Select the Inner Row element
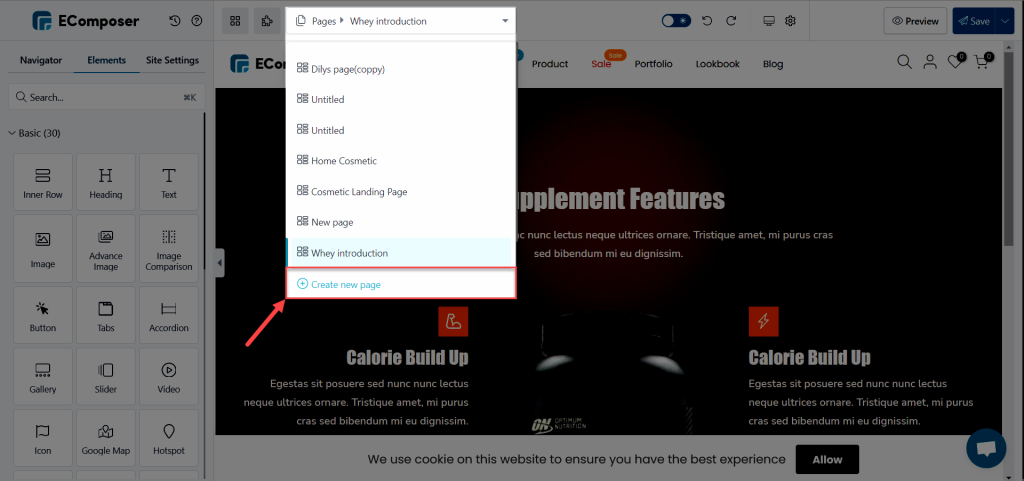This screenshot has height=481, width=1024. tap(42, 183)
